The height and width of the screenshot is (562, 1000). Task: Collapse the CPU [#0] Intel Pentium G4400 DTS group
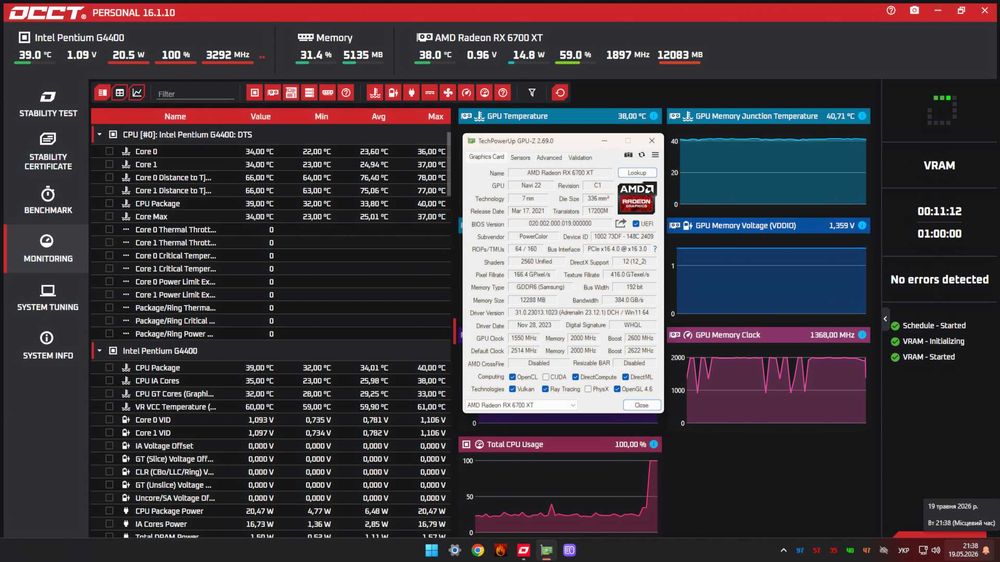(99, 135)
